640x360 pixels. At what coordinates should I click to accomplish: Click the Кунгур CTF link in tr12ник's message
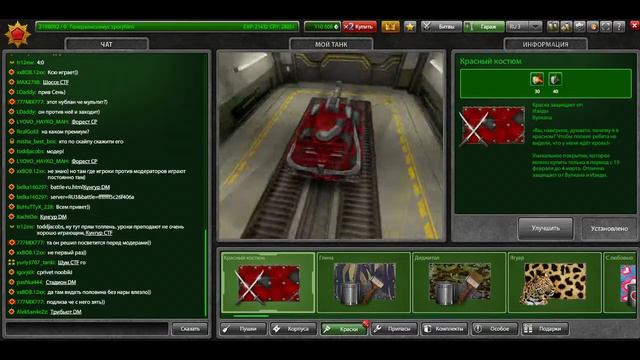coord(99,233)
